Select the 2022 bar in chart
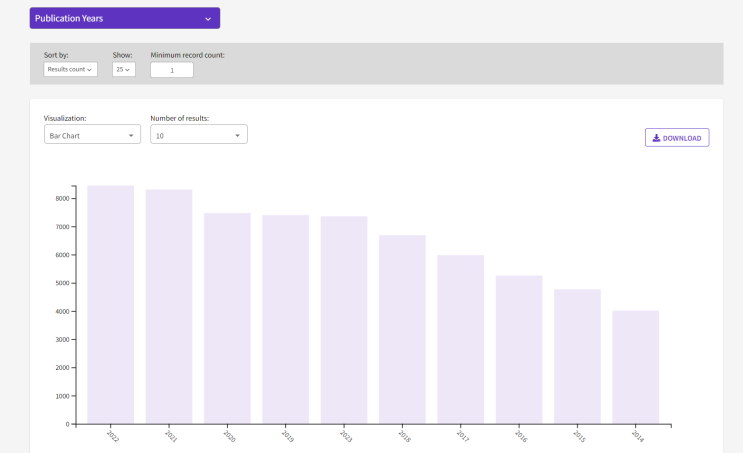Screen dimensions: 743x453 tap(110, 305)
